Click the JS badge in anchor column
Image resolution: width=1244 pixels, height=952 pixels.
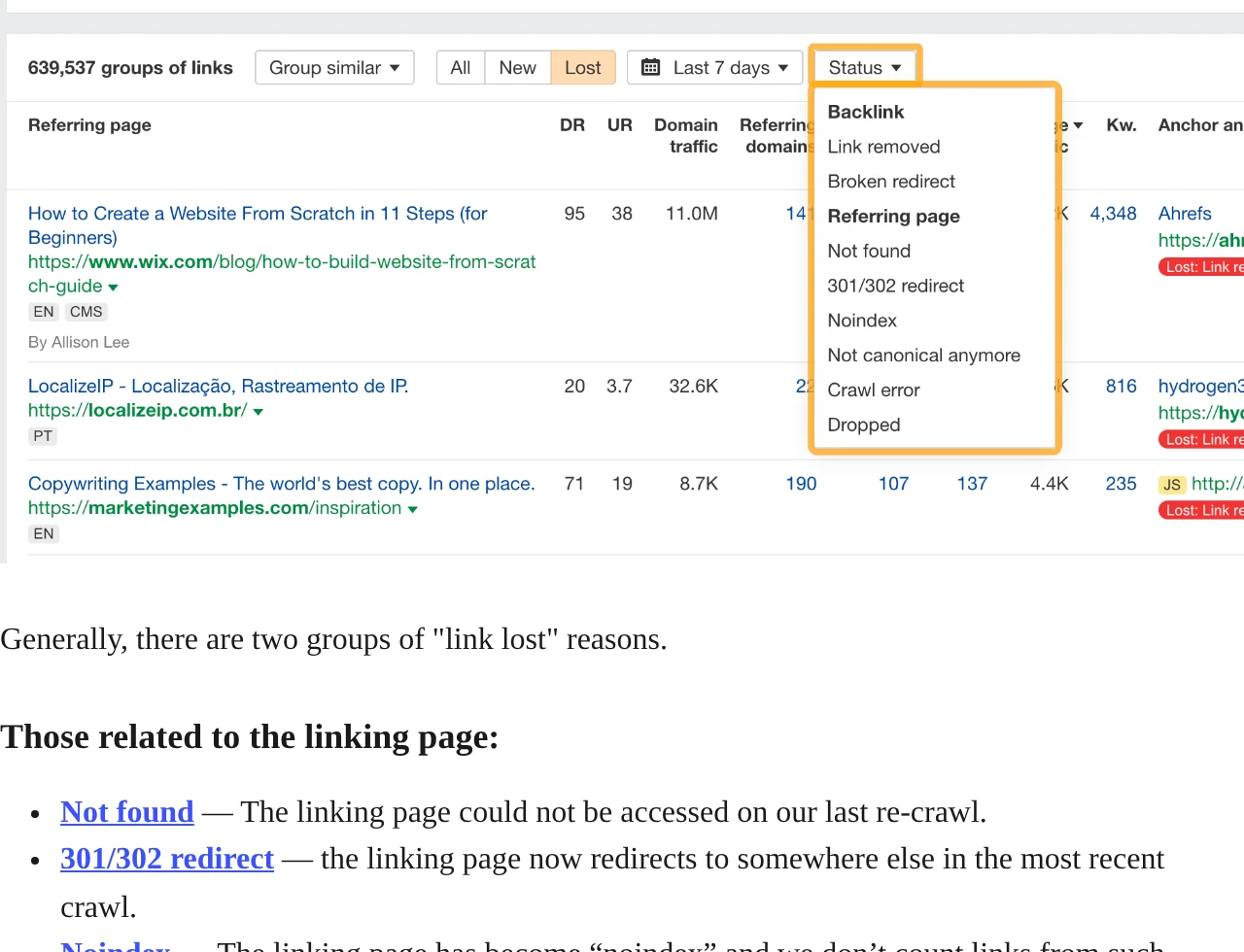[1172, 485]
